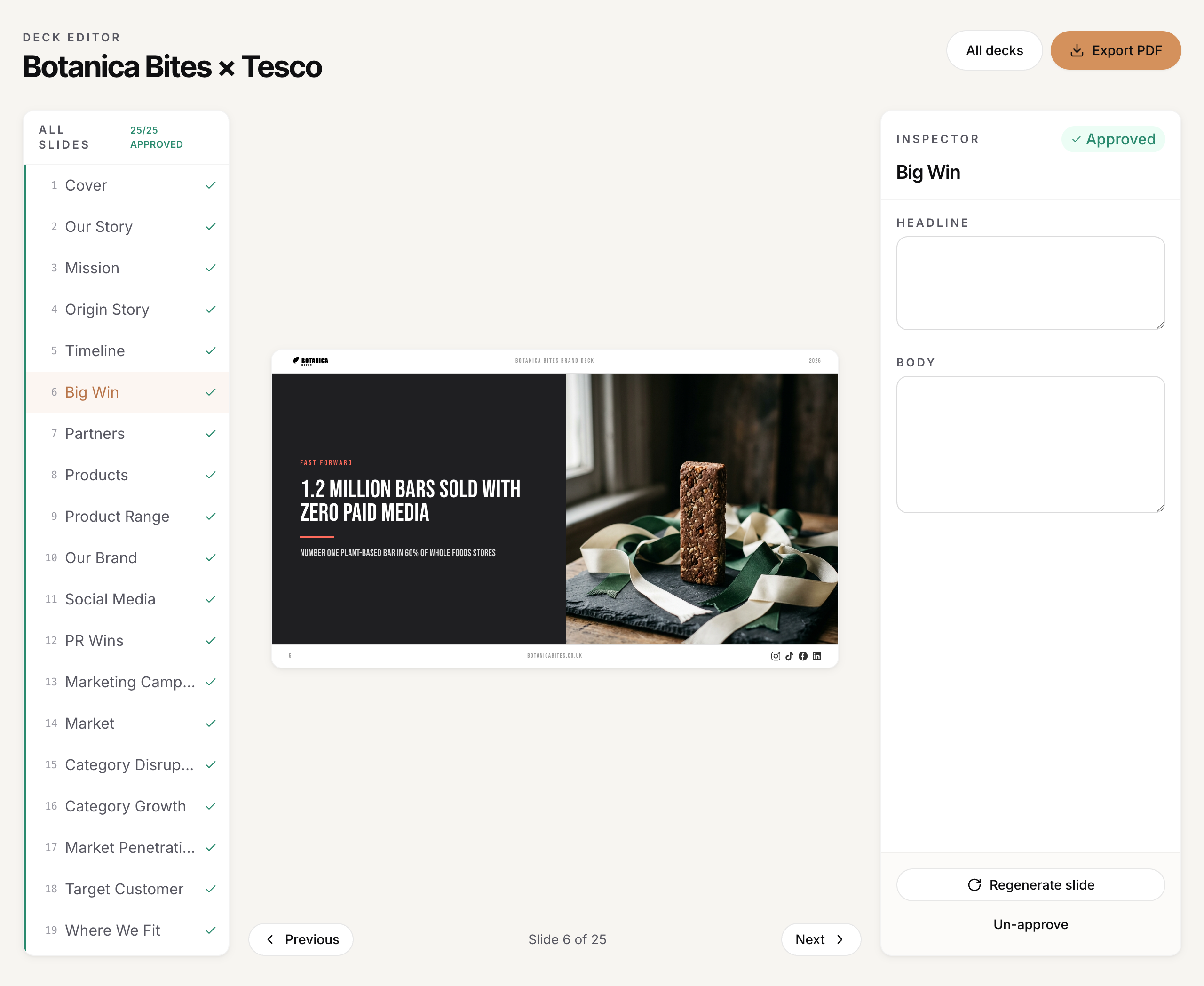Click the checkmark icon beside Product Range
Screen dimensions: 1204x986
click(211, 517)
